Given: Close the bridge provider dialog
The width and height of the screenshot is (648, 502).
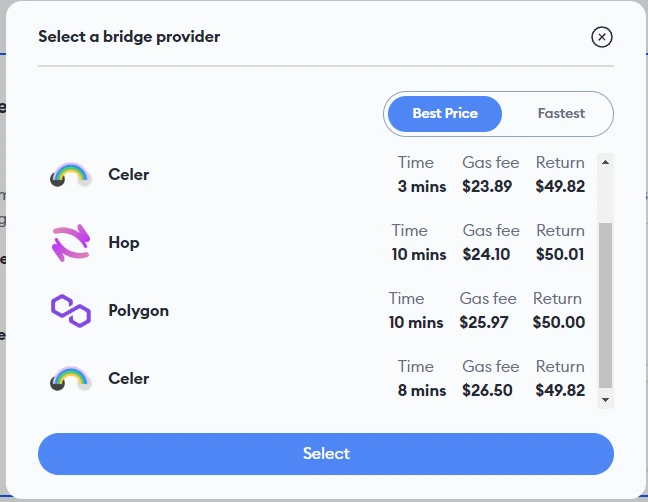Looking at the screenshot, I should click(602, 37).
